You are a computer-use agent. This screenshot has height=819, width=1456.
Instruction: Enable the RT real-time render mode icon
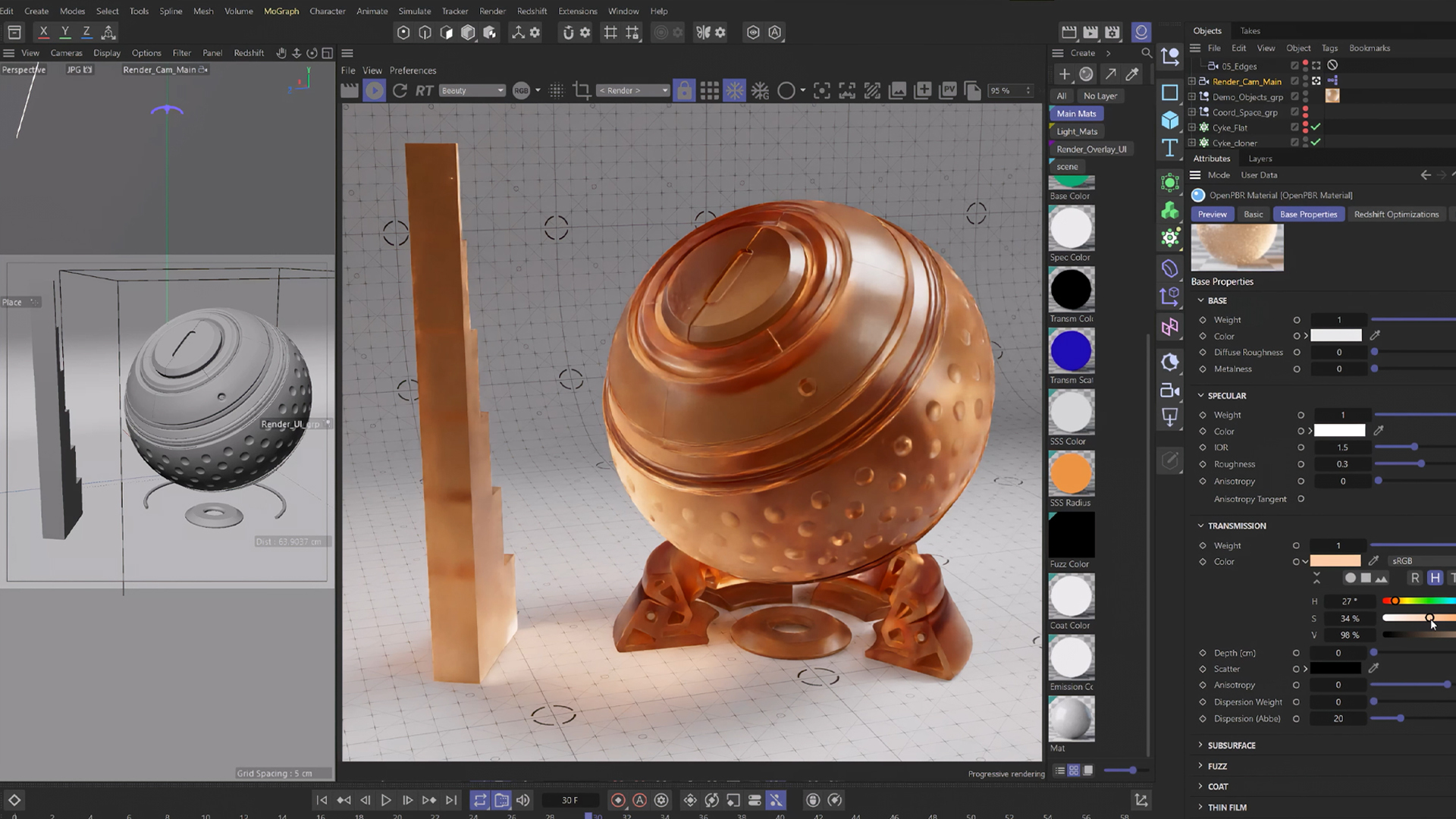point(422,90)
